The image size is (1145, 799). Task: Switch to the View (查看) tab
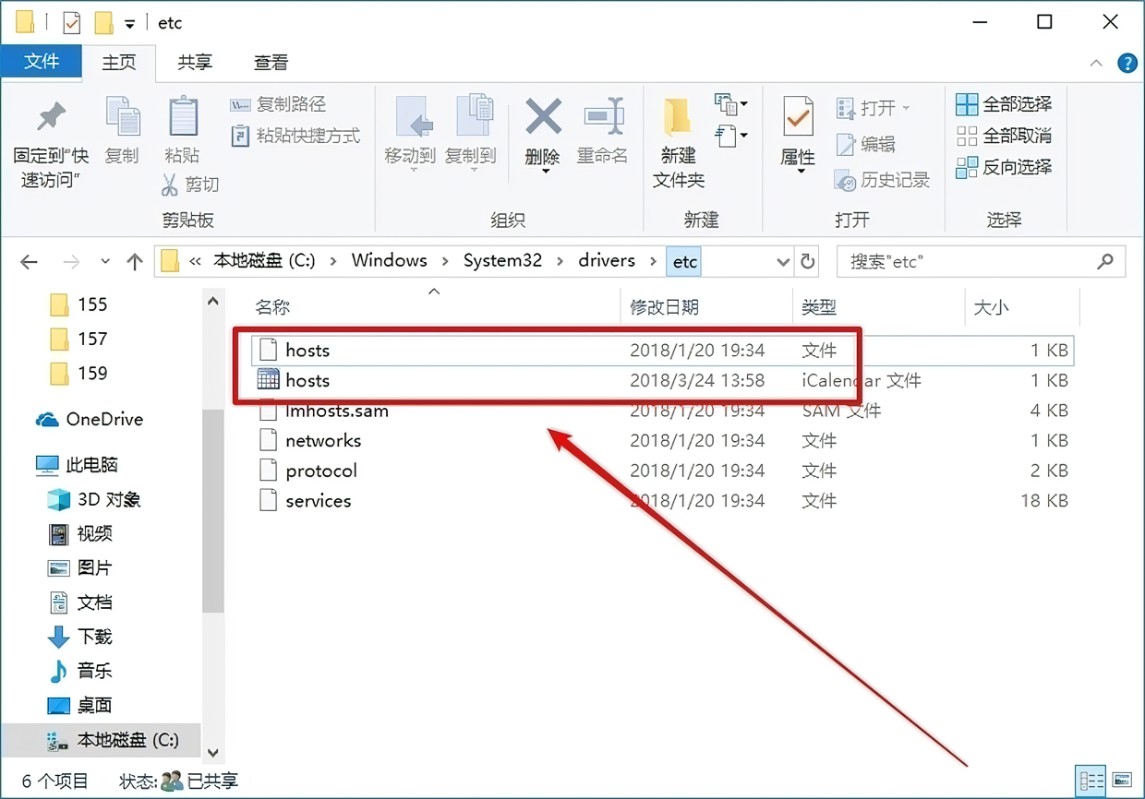(x=270, y=62)
